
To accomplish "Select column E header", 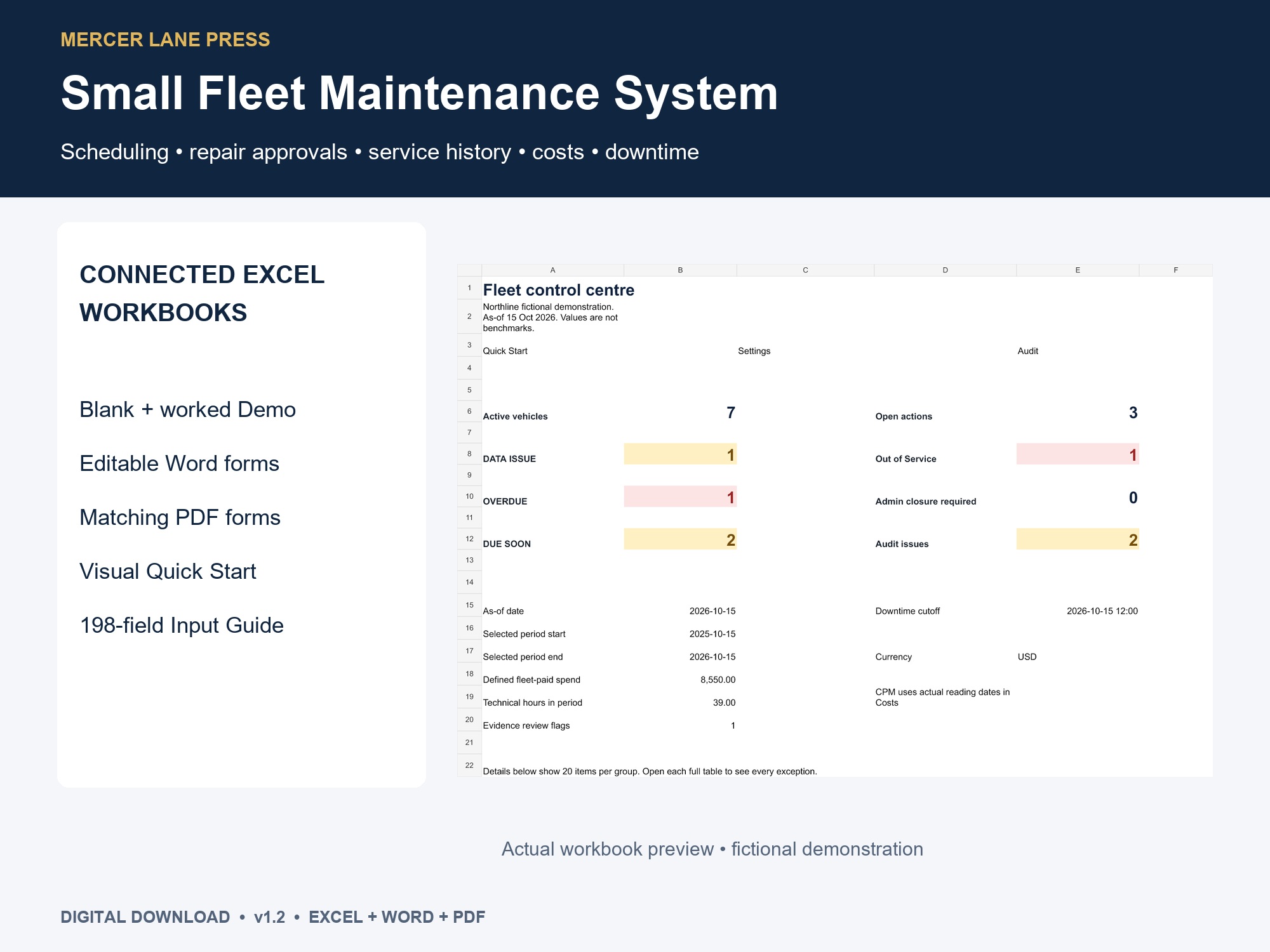I will (1078, 270).
